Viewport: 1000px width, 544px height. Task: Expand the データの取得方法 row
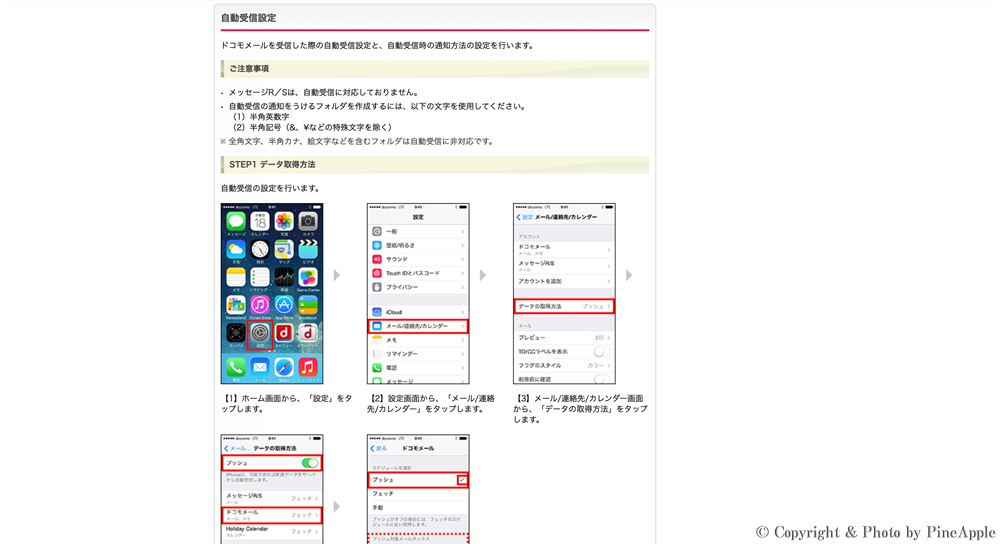[564, 306]
